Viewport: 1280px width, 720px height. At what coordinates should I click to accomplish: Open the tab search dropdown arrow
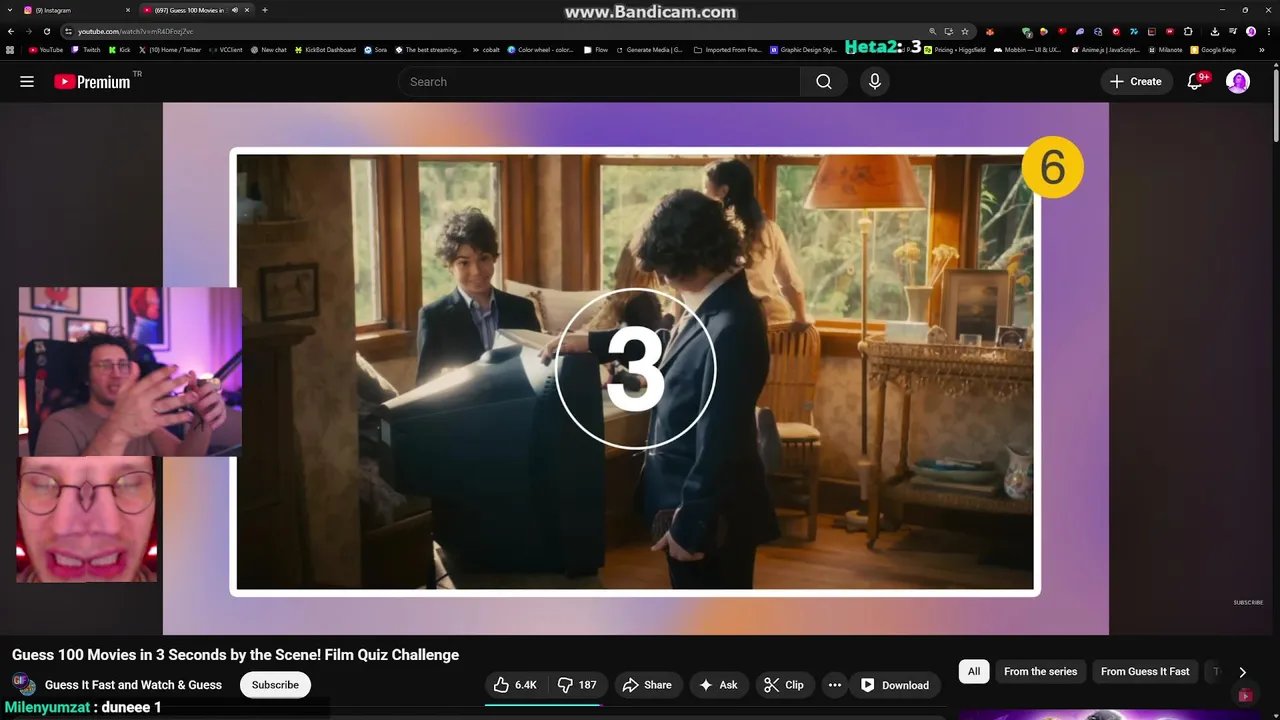pyautogui.click(x=9, y=10)
